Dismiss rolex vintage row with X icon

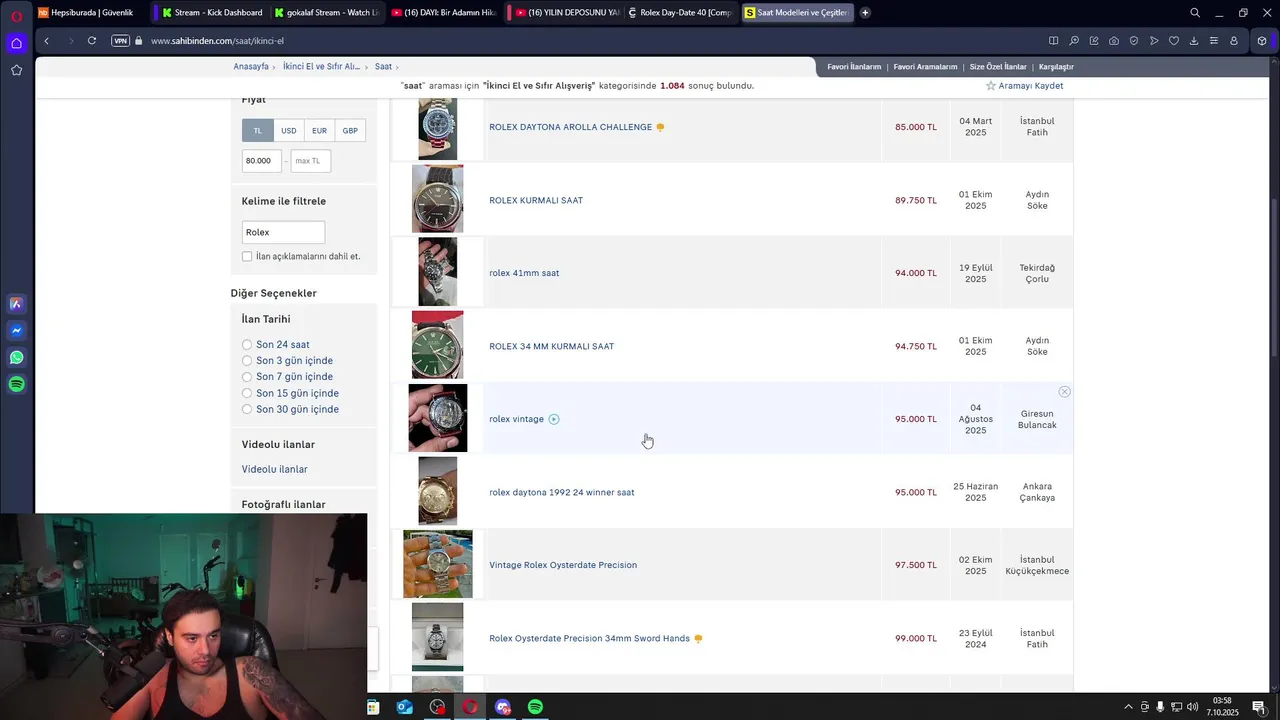click(1064, 392)
